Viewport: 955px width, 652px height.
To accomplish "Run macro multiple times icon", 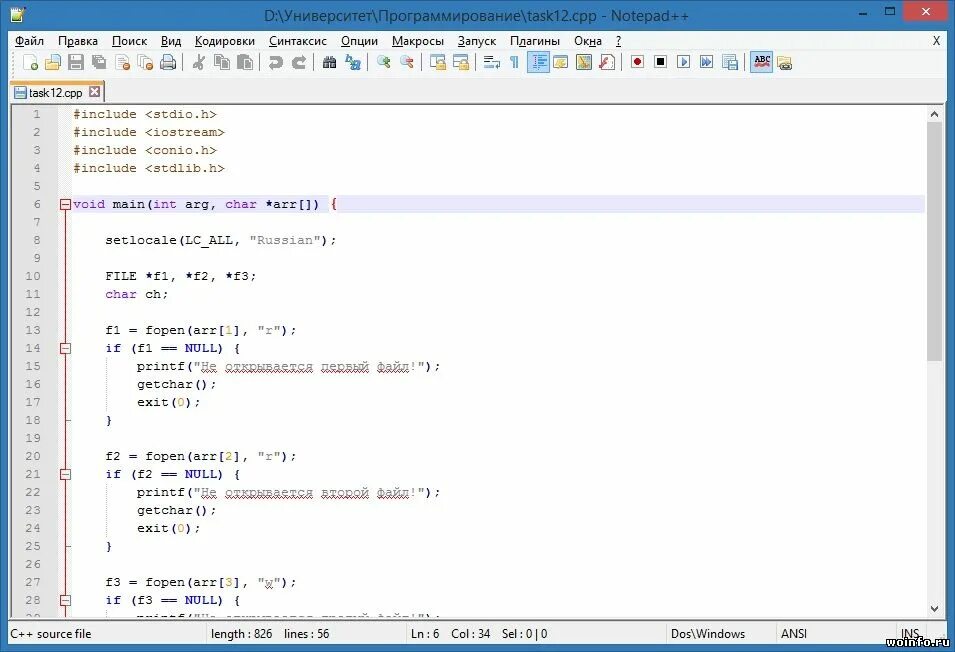I will tap(707, 62).
